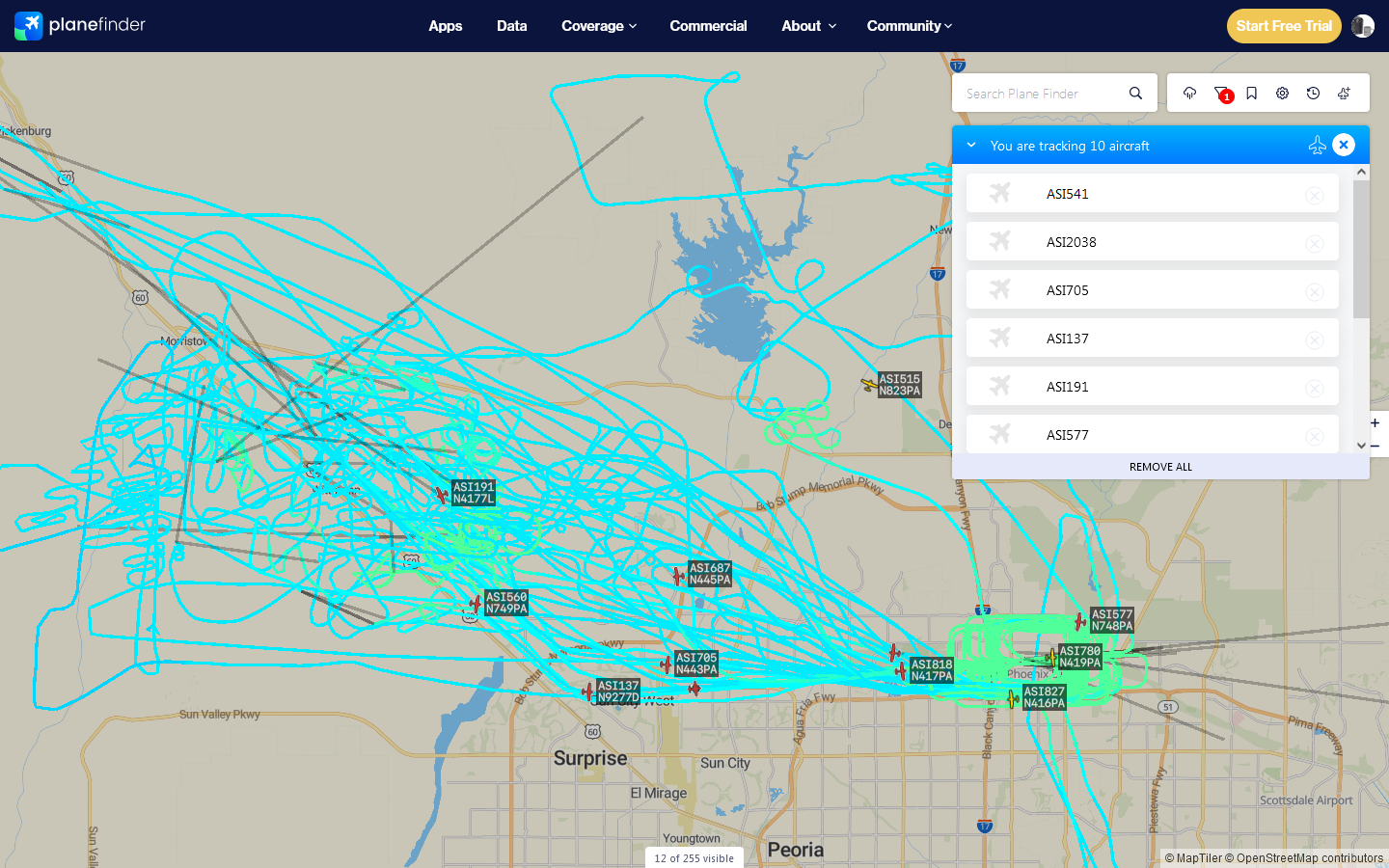Click the tracking list scroll-down arrow
Image resolution: width=1389 pixels, height=868 pixels.
tap(1361, 446)
